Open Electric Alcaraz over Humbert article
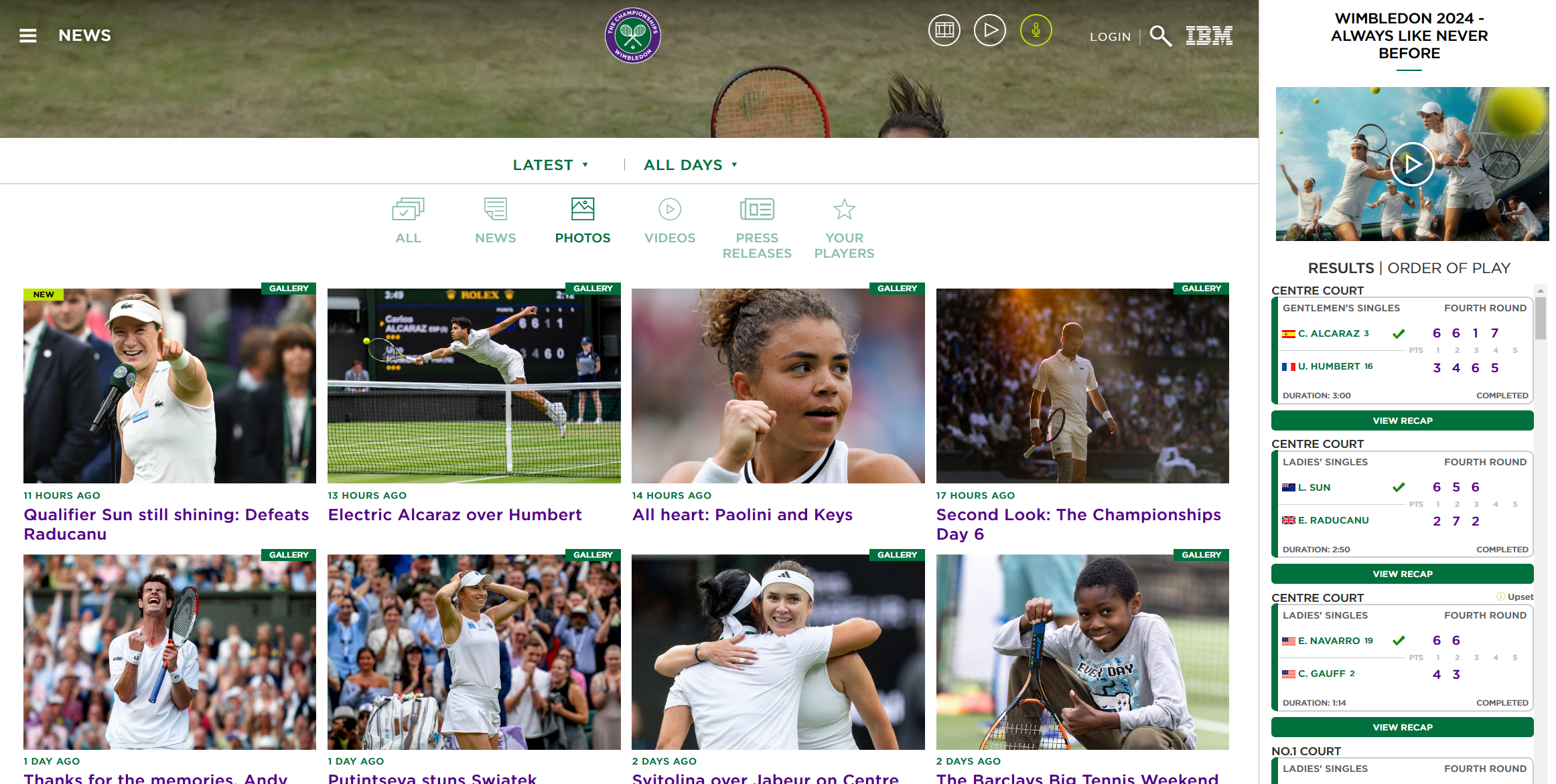This screenshot has width=1556, height=784. click(455, 515)
